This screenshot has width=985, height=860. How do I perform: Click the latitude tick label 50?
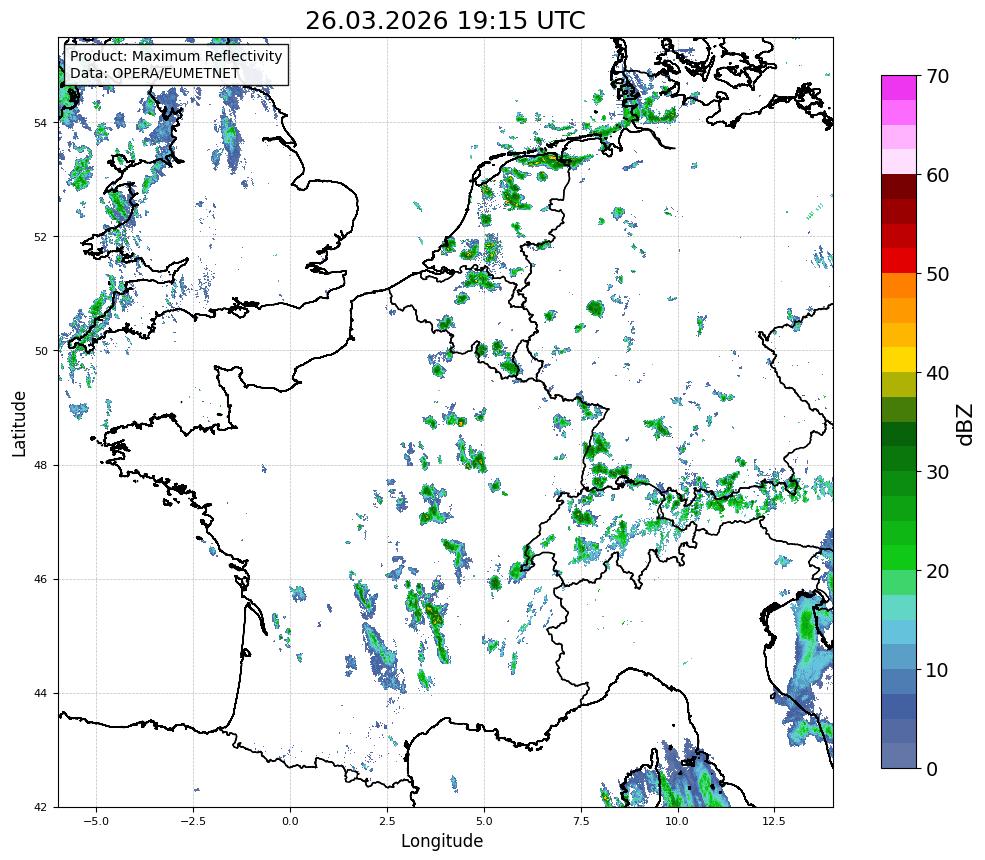point(40,351)
